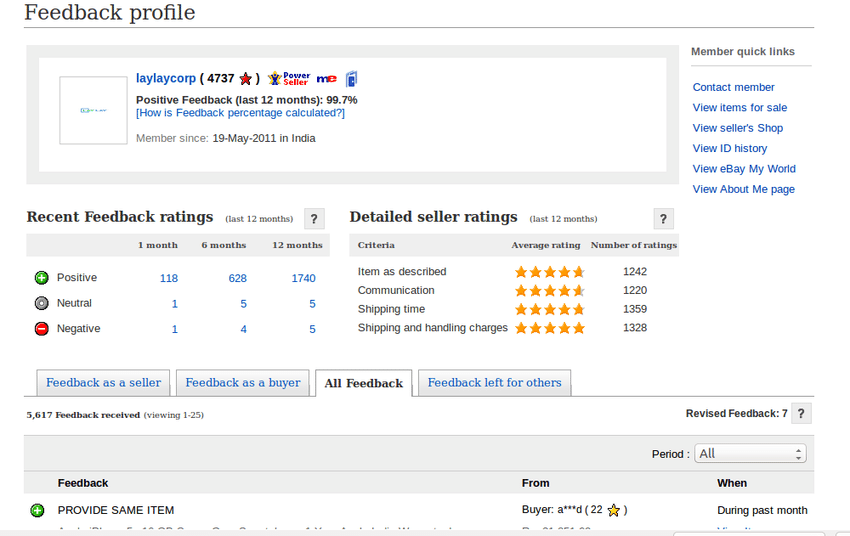Open help for Detailed seller ratings
The width and height of the screenshot is (850, 536).
point(664,219)
